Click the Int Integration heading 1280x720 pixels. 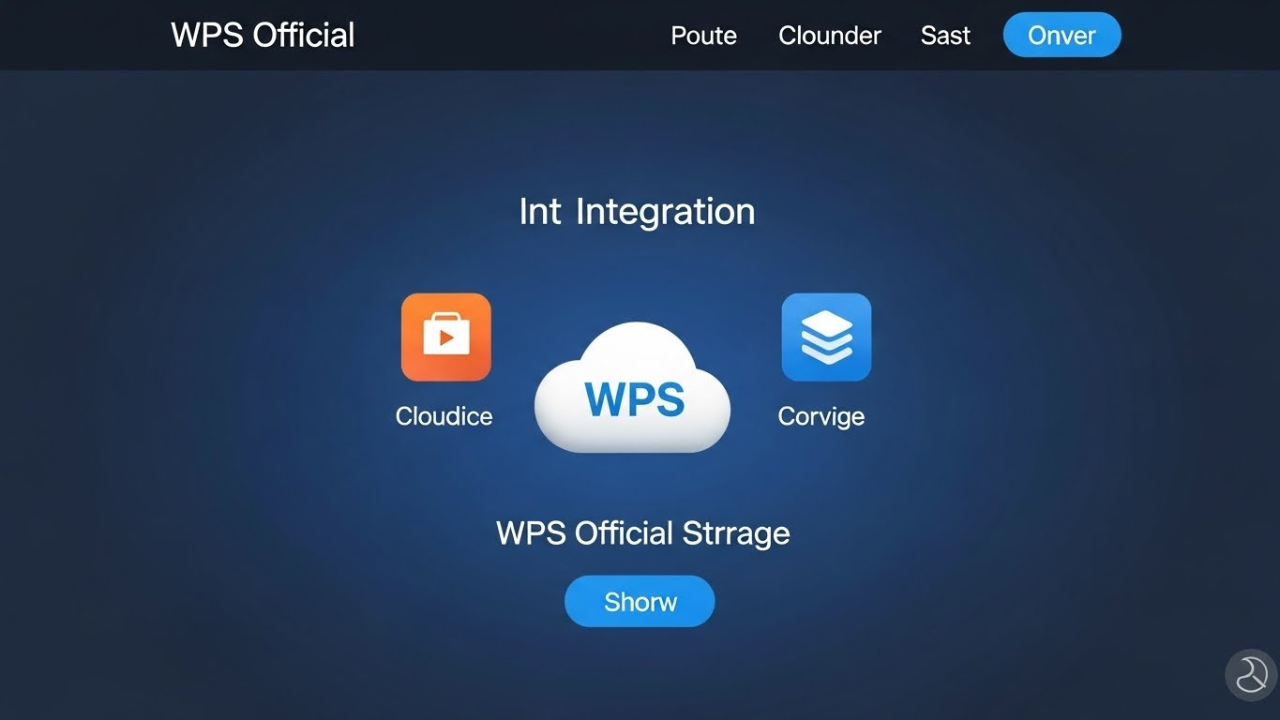(637, 211)
